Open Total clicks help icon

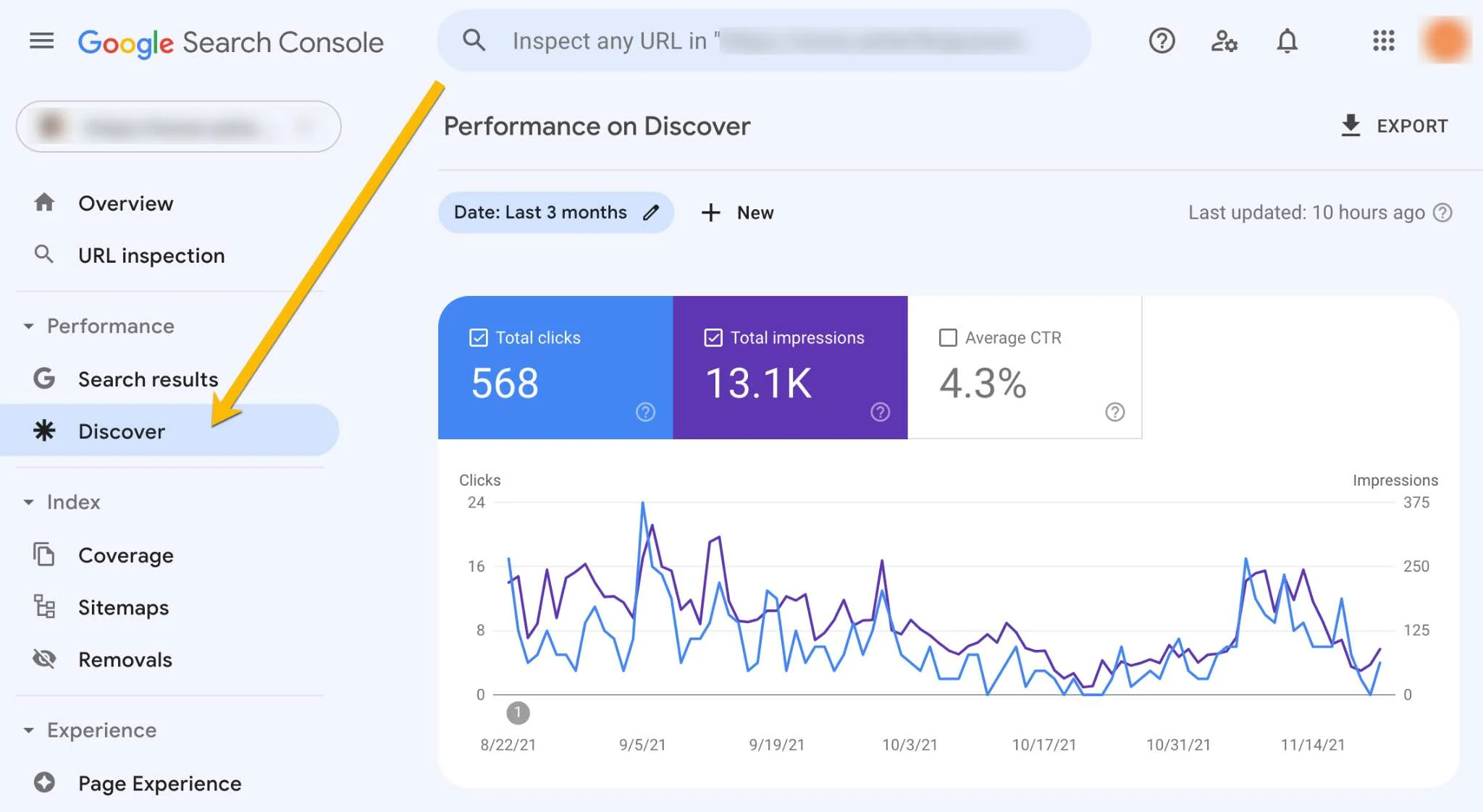(645, 412)
